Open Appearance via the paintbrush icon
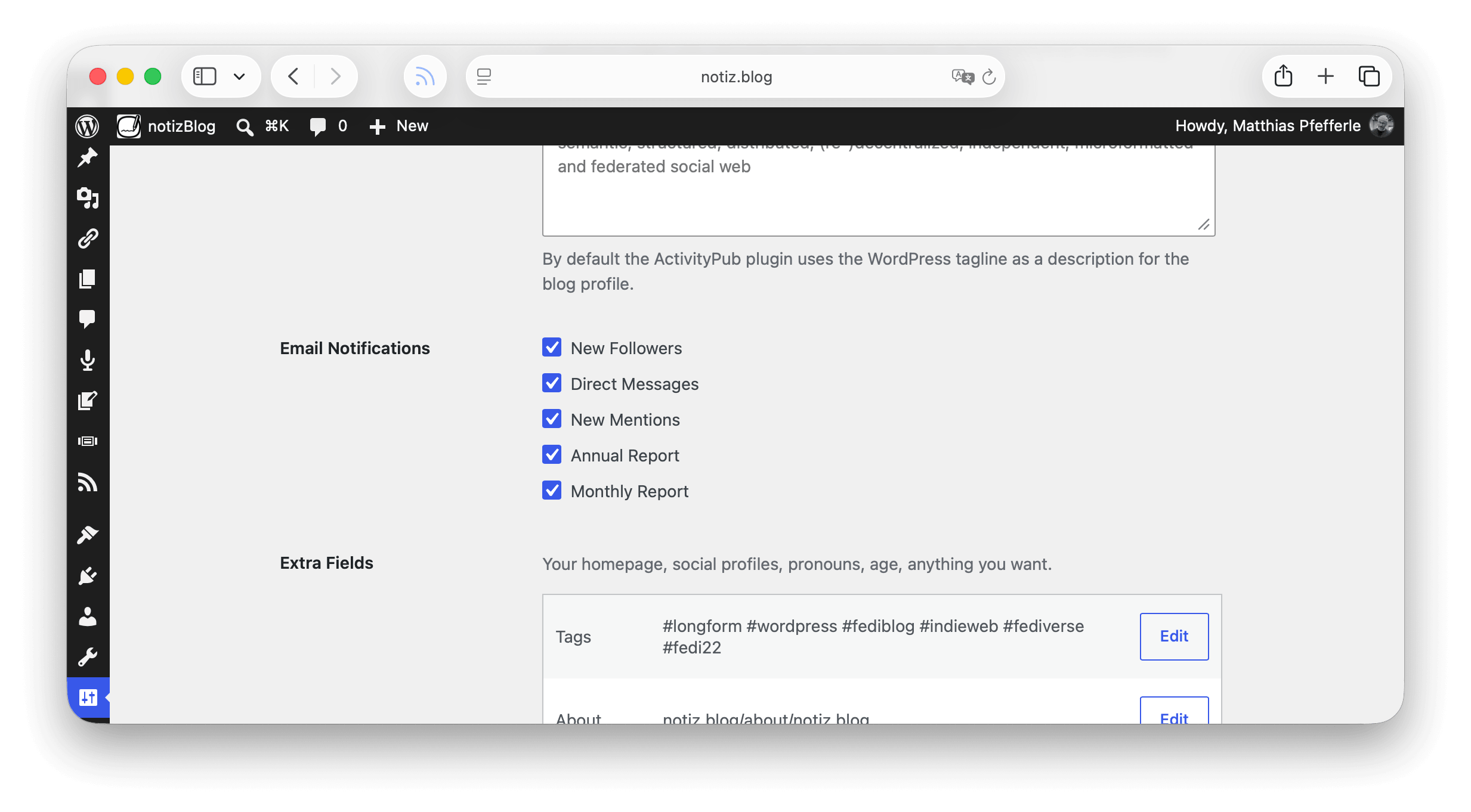The image size is (1471, 812). 88,535
